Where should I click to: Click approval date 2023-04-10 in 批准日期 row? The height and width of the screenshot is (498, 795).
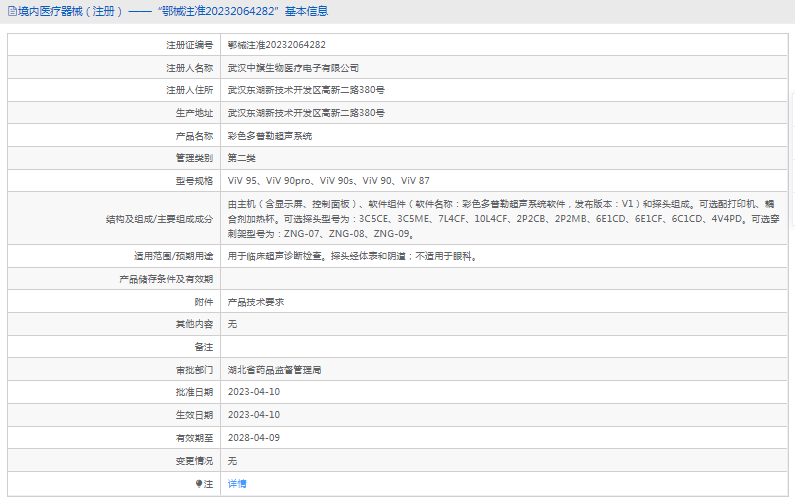click(254, 392)
